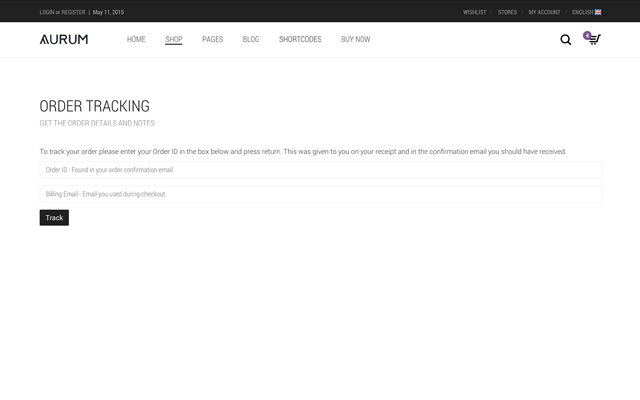640x400 pixels.
Task: Visit the Stores link
Action: pos(507,12)
